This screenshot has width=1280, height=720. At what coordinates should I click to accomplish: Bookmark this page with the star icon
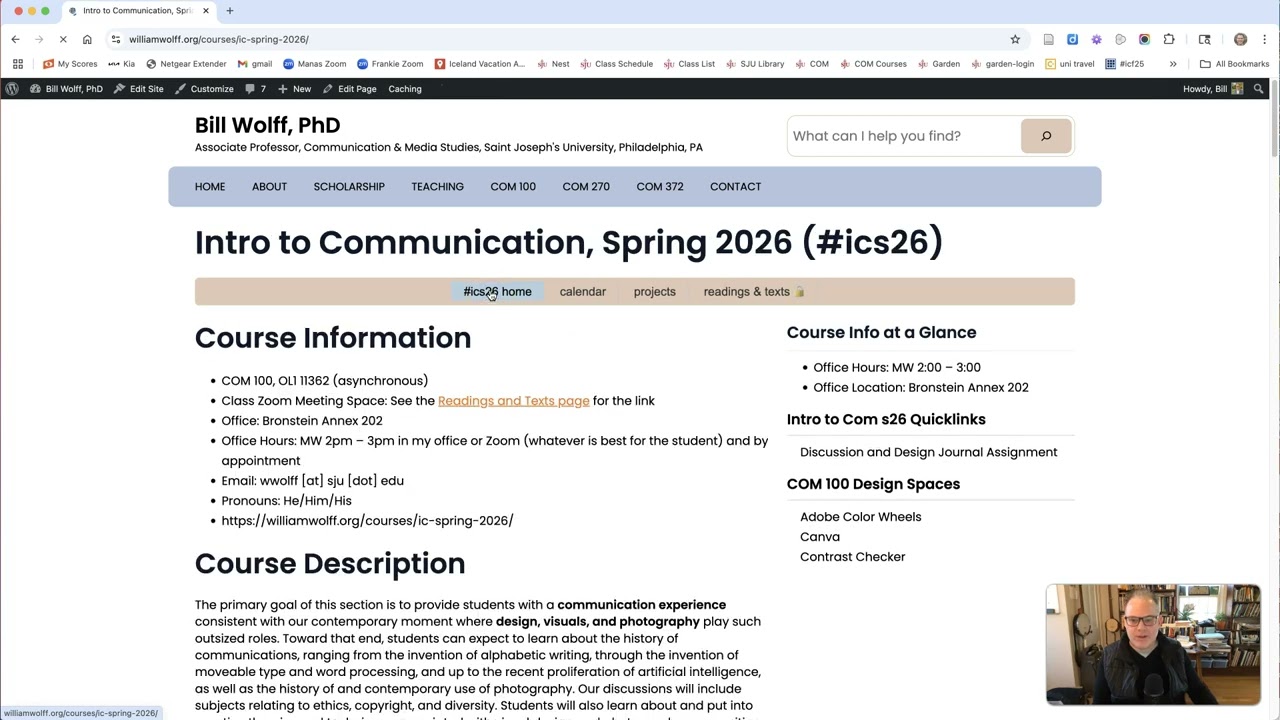tap(1015, 39)
